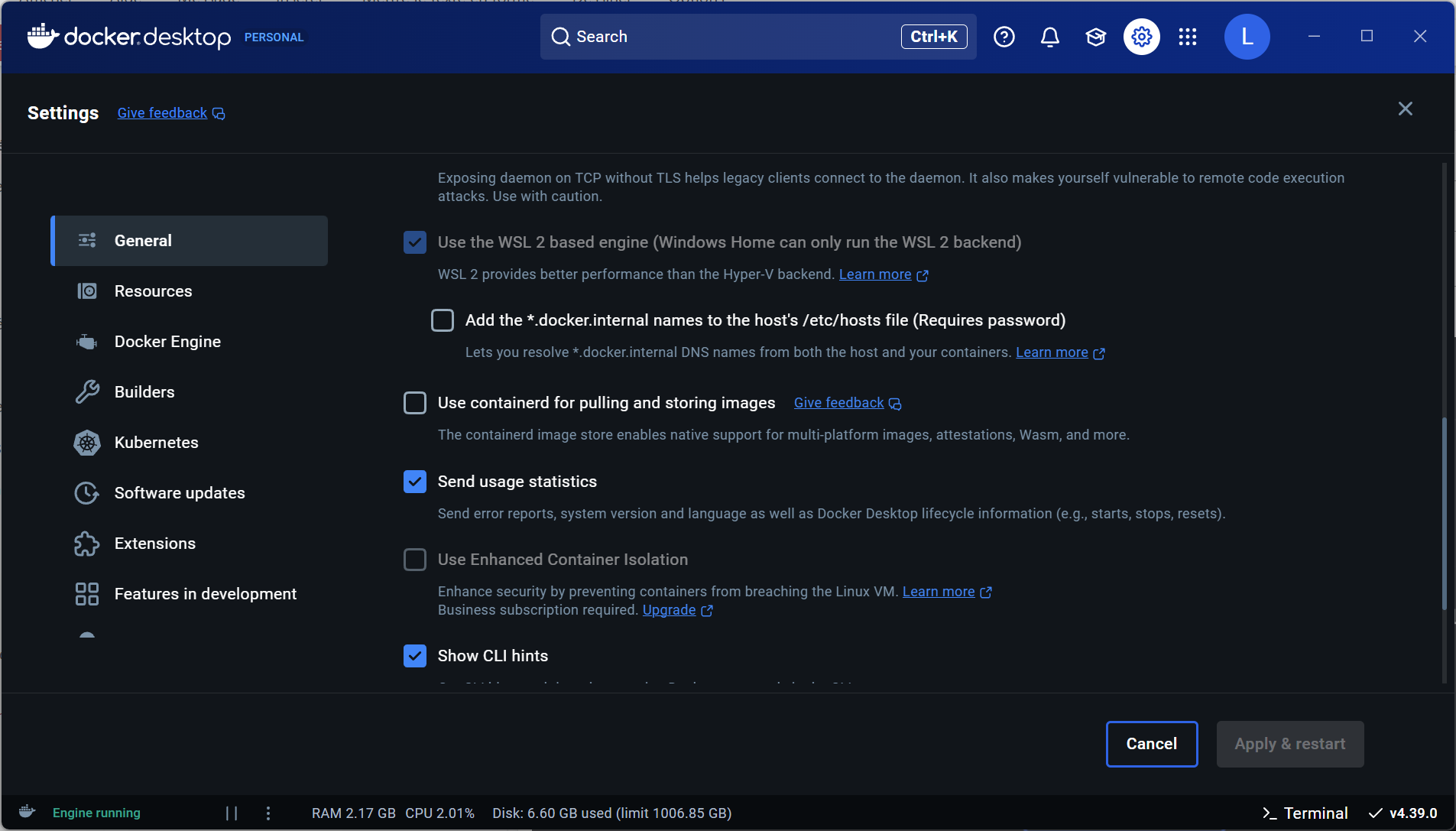This screenshot has width=1456, height=831.
Task: Check Add *.docker.internal names to hosts file
Action: pos(443,320)
